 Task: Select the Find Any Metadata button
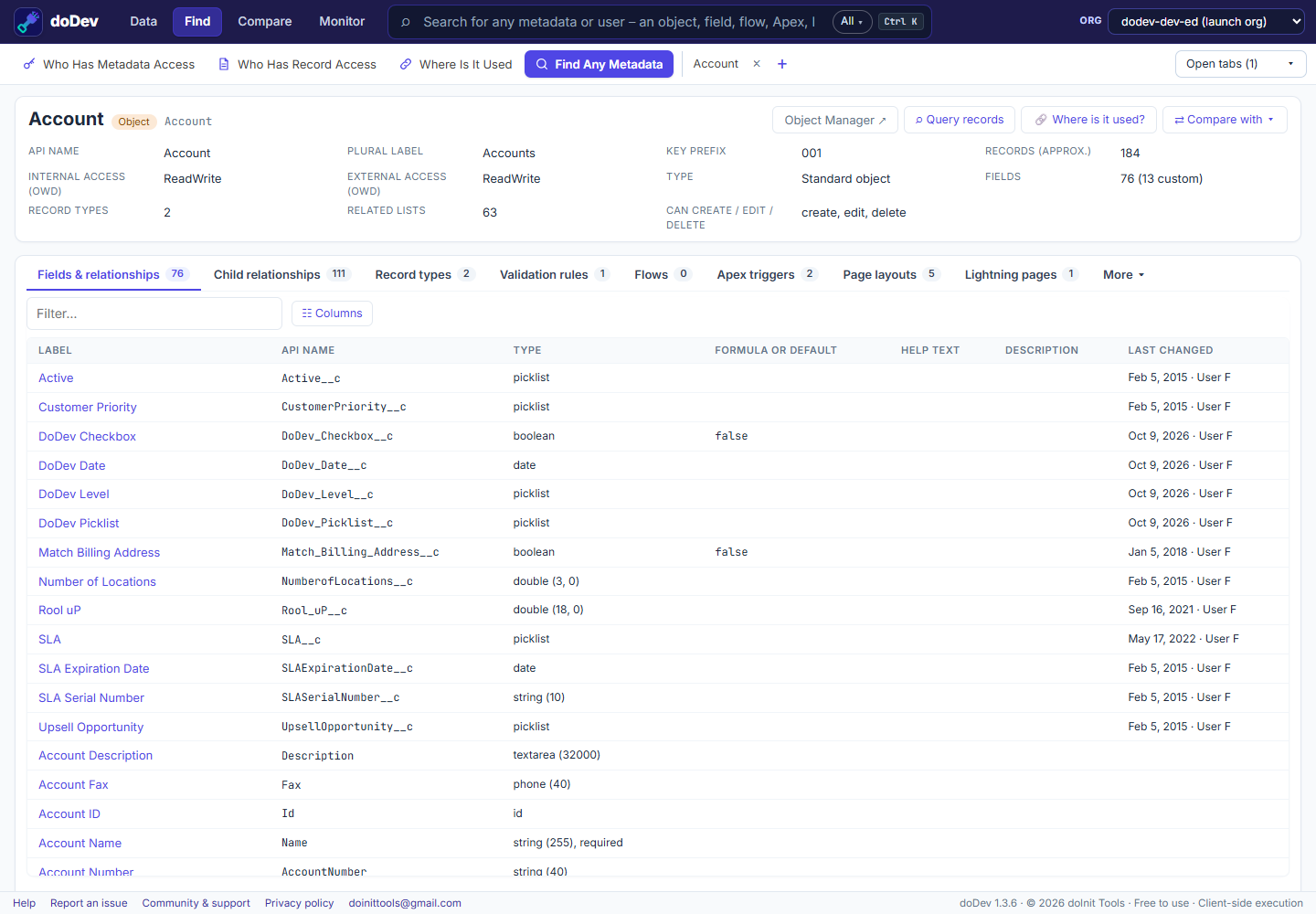click(599, 64)
